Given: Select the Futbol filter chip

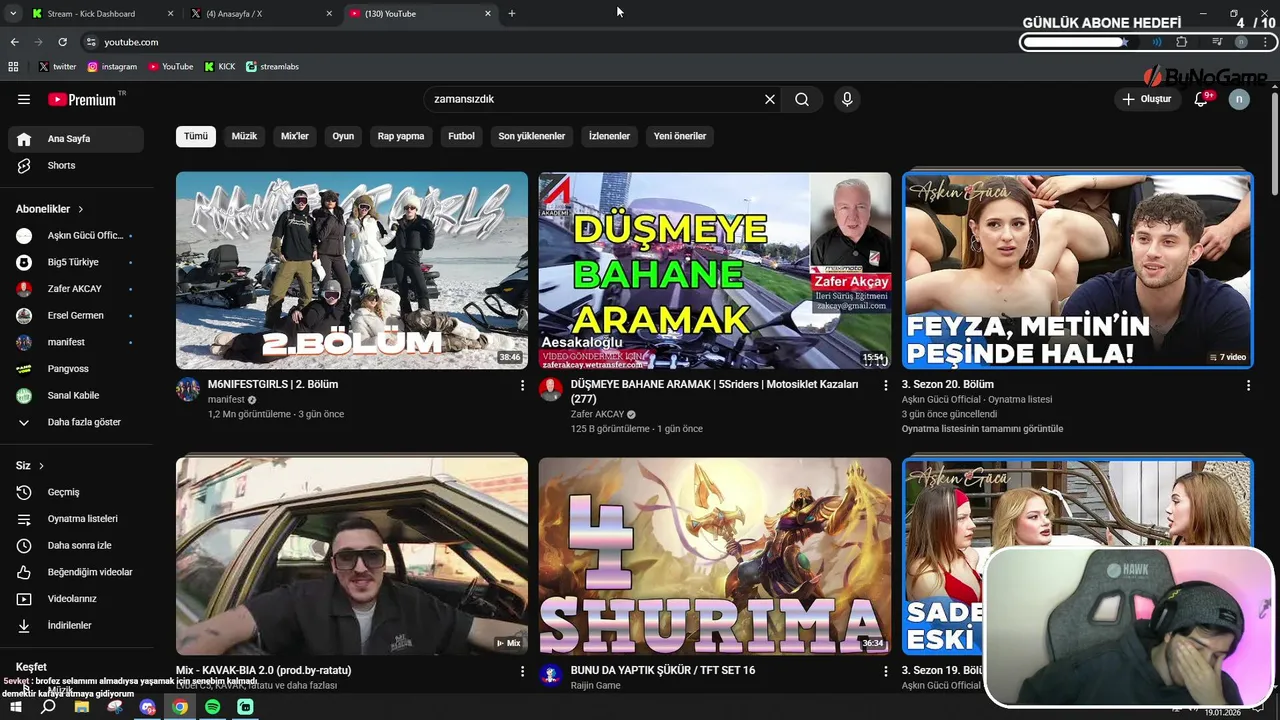Looking at the screenshot, I should pyautogui.click(x=461, y=136).
